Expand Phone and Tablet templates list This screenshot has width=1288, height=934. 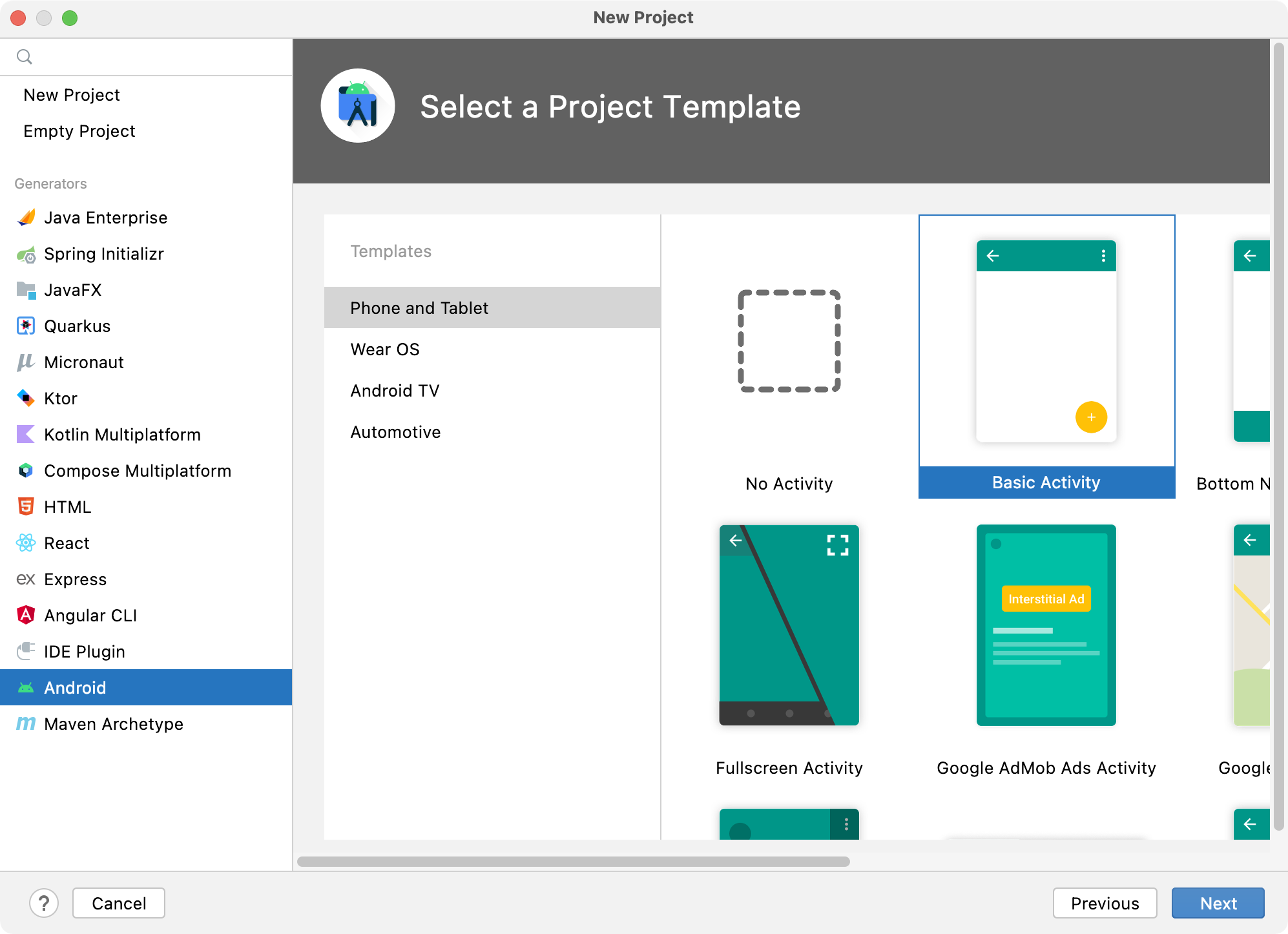pyautogui.click(x=419, y=308)
